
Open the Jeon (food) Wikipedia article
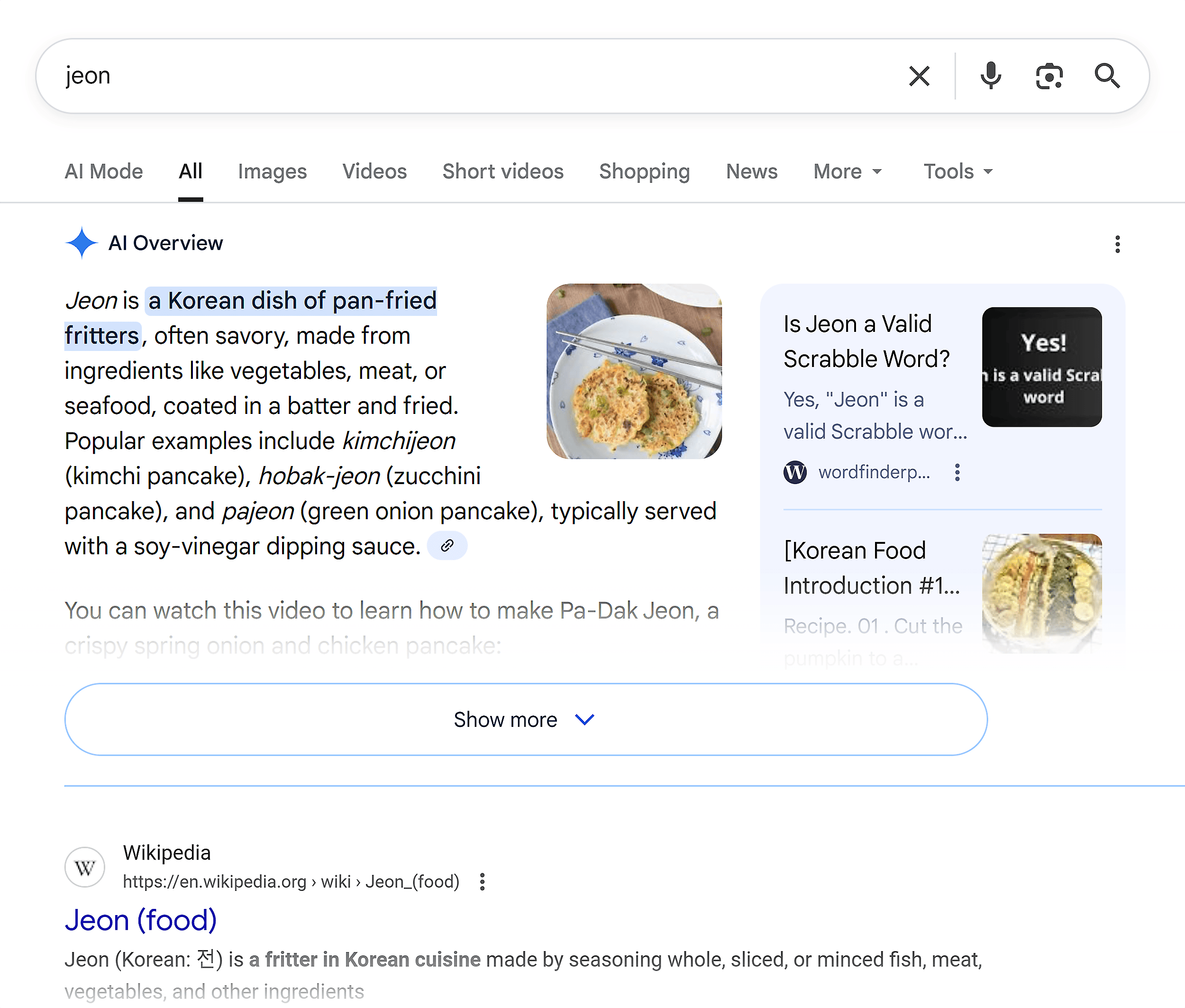141,919
